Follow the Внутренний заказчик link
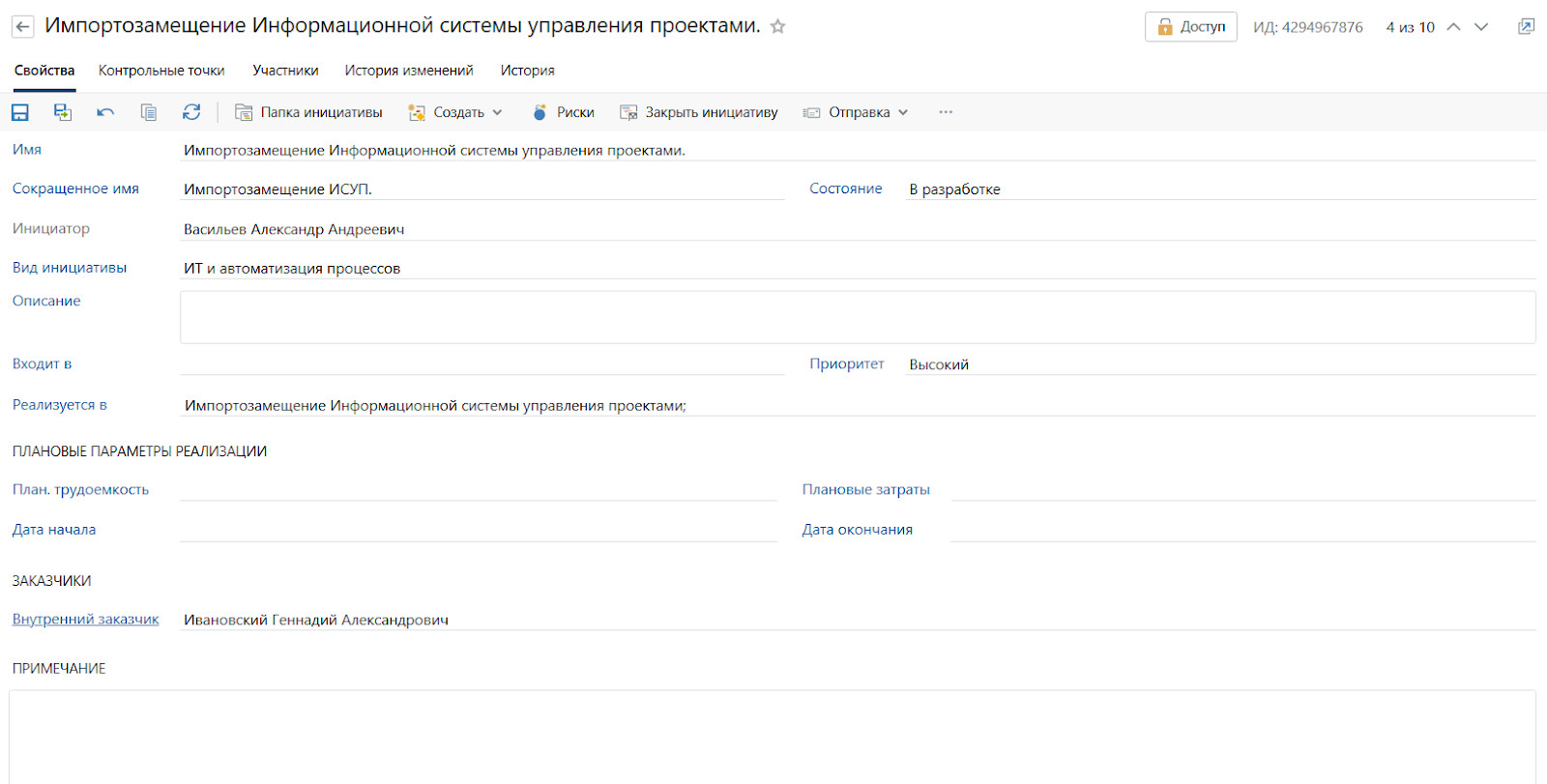Viewport: 1547px width, 784px height. pos(85,620)
